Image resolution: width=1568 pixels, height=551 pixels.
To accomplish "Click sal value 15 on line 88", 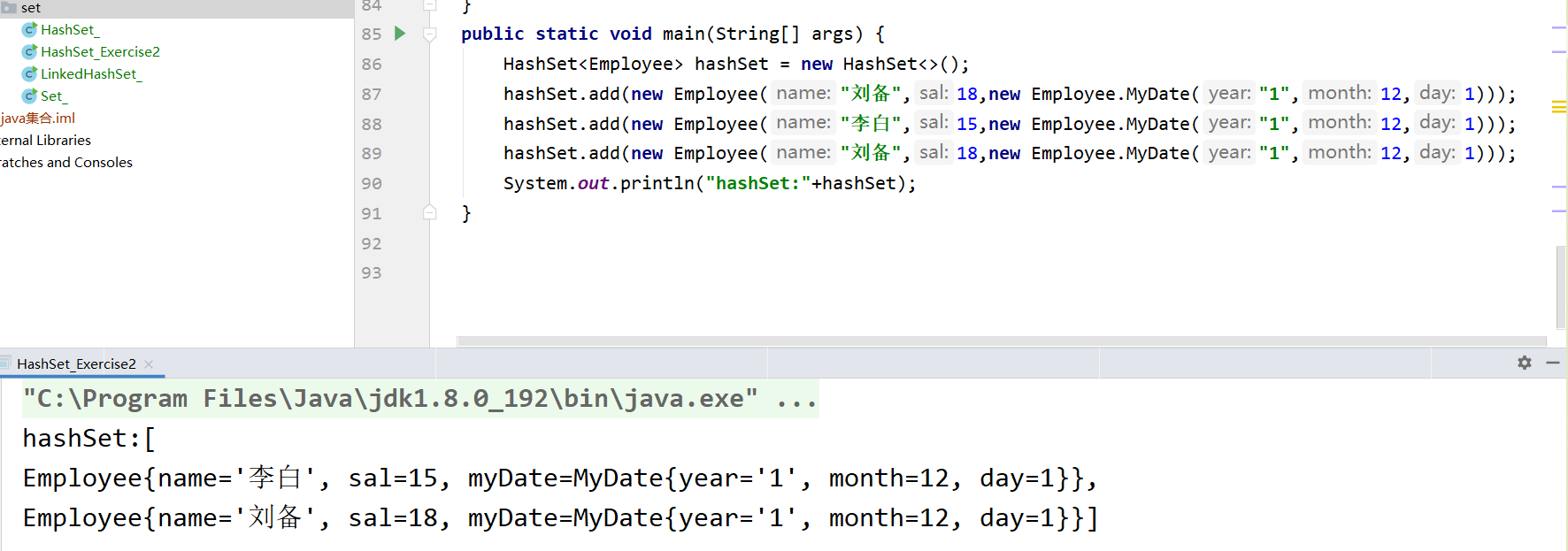I will pos(967,124).
